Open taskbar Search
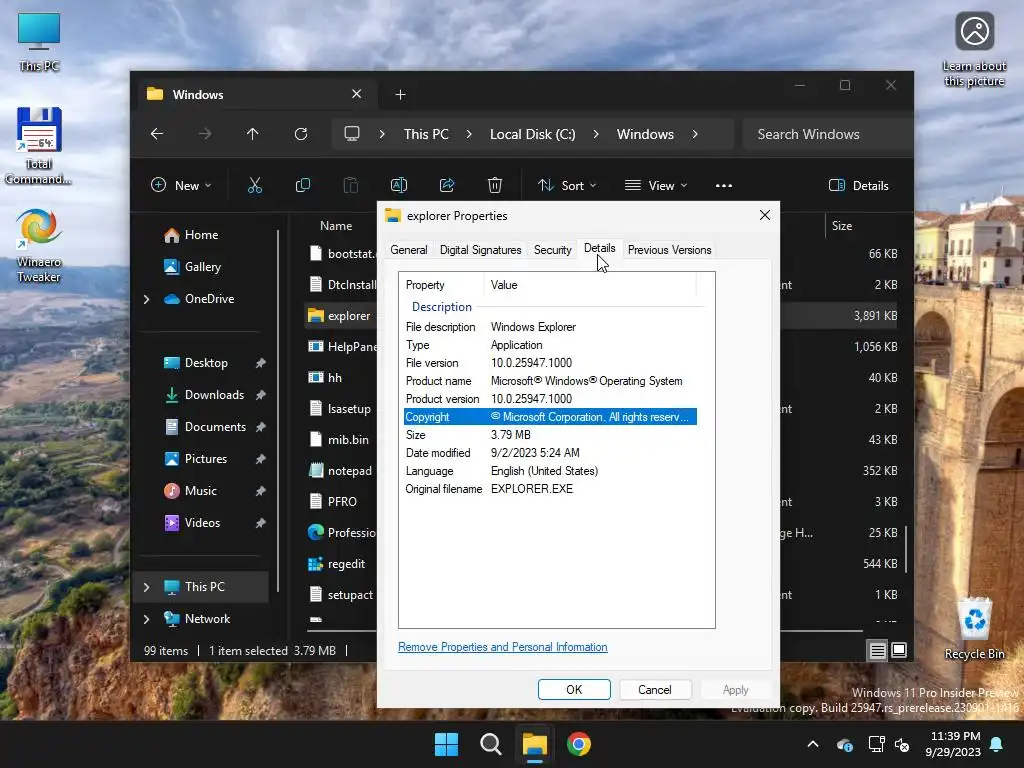1024x768 pixels. (x=490, y=744)
